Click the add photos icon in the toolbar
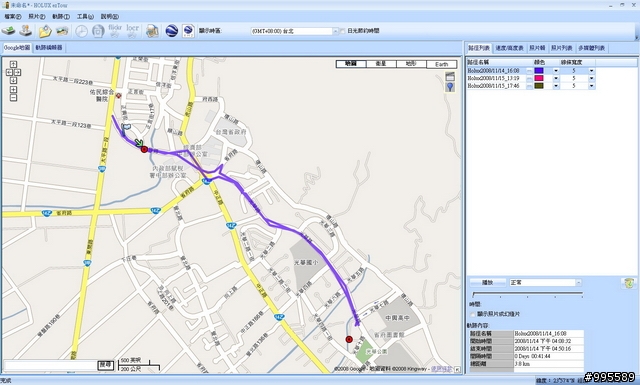The image size is (640, 385). (x=62, y=31)
